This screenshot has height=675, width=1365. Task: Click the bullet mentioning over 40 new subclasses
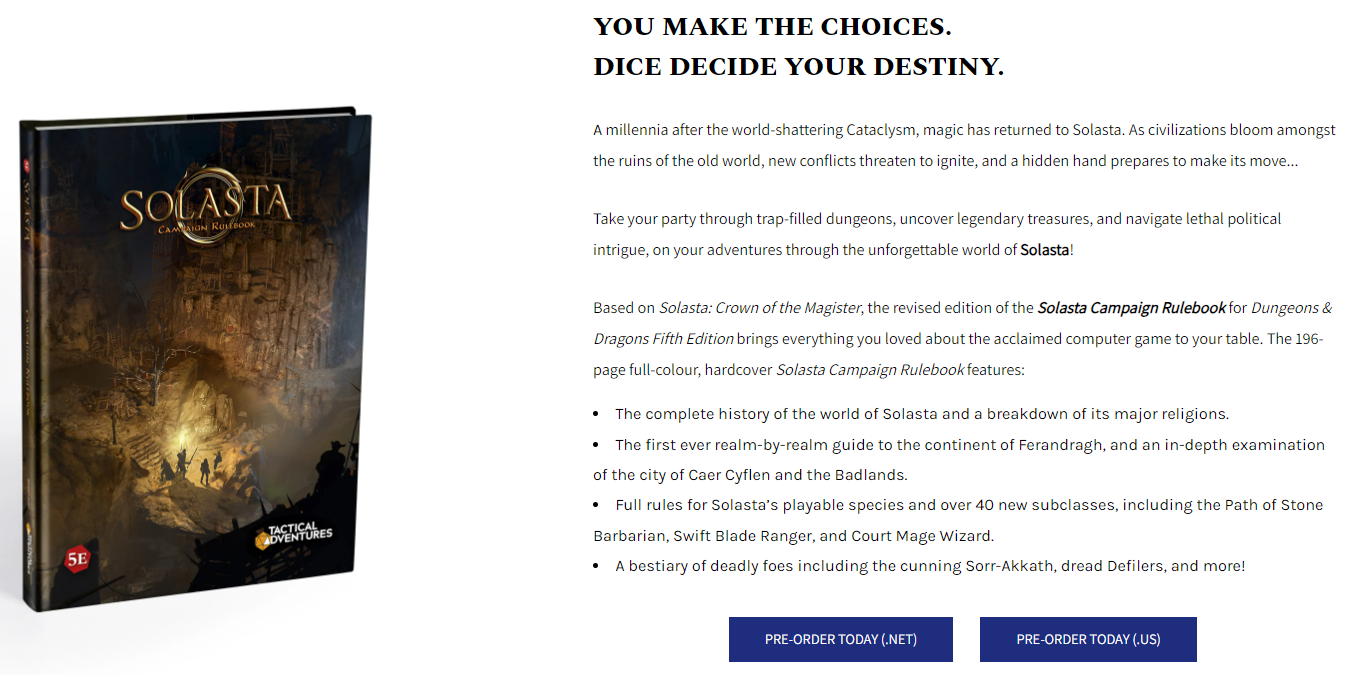958,520
